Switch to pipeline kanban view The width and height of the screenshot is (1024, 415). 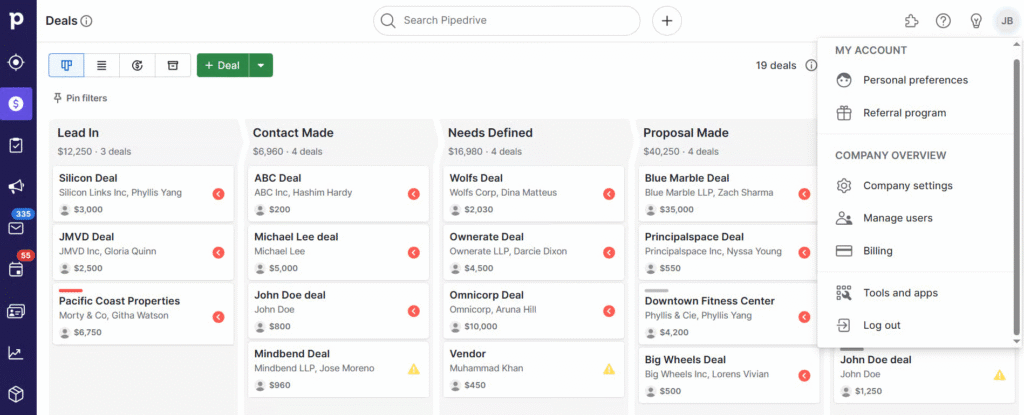click(x=67, y=65)
